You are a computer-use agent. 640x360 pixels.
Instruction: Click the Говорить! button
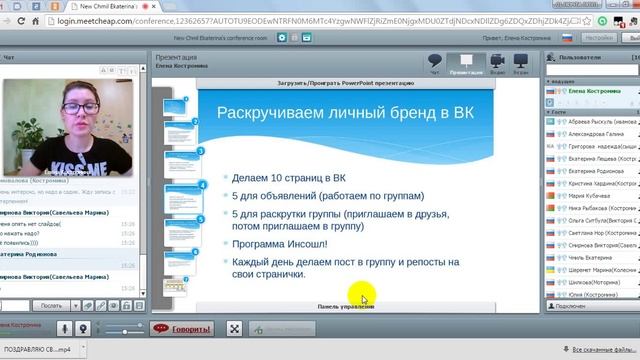tap(182, 329)
